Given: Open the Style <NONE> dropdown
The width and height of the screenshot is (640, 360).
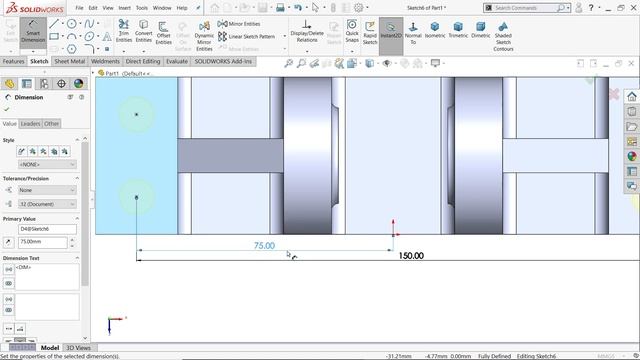Looking at the screenshot, I should click(x=47, y=164).
